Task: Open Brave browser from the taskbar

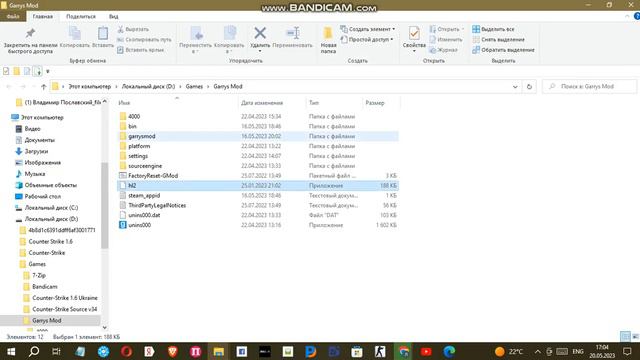Action: click(172, 351)
